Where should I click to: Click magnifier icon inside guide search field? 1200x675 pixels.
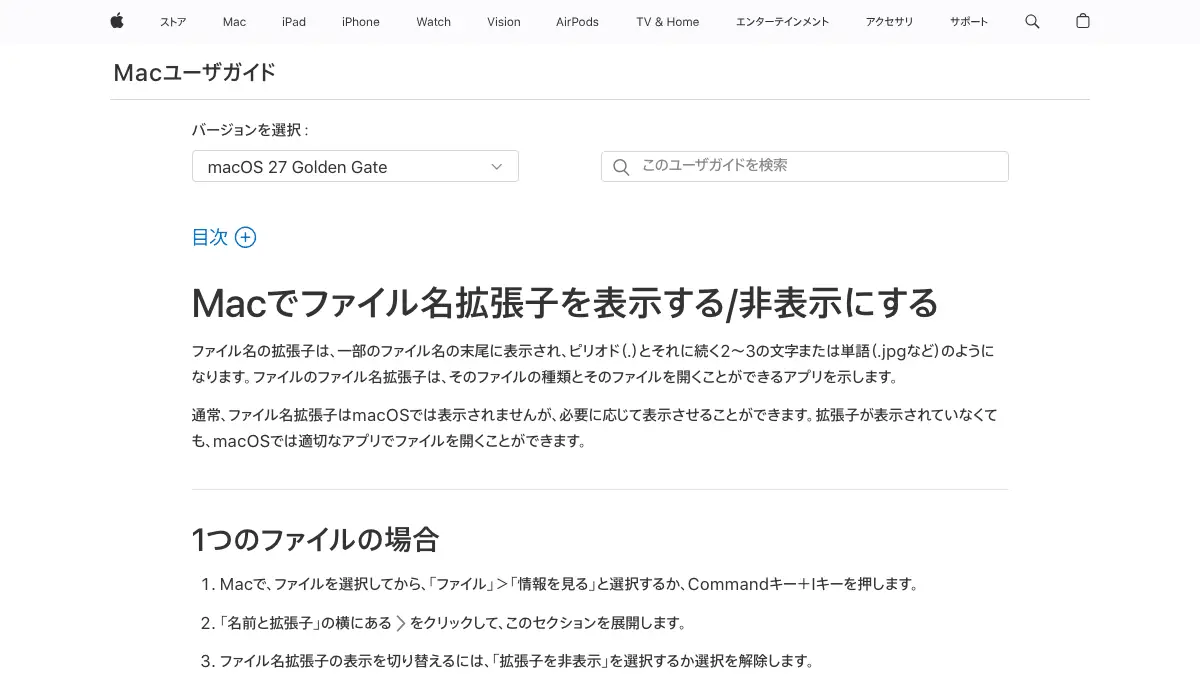[x=621, y=167]
